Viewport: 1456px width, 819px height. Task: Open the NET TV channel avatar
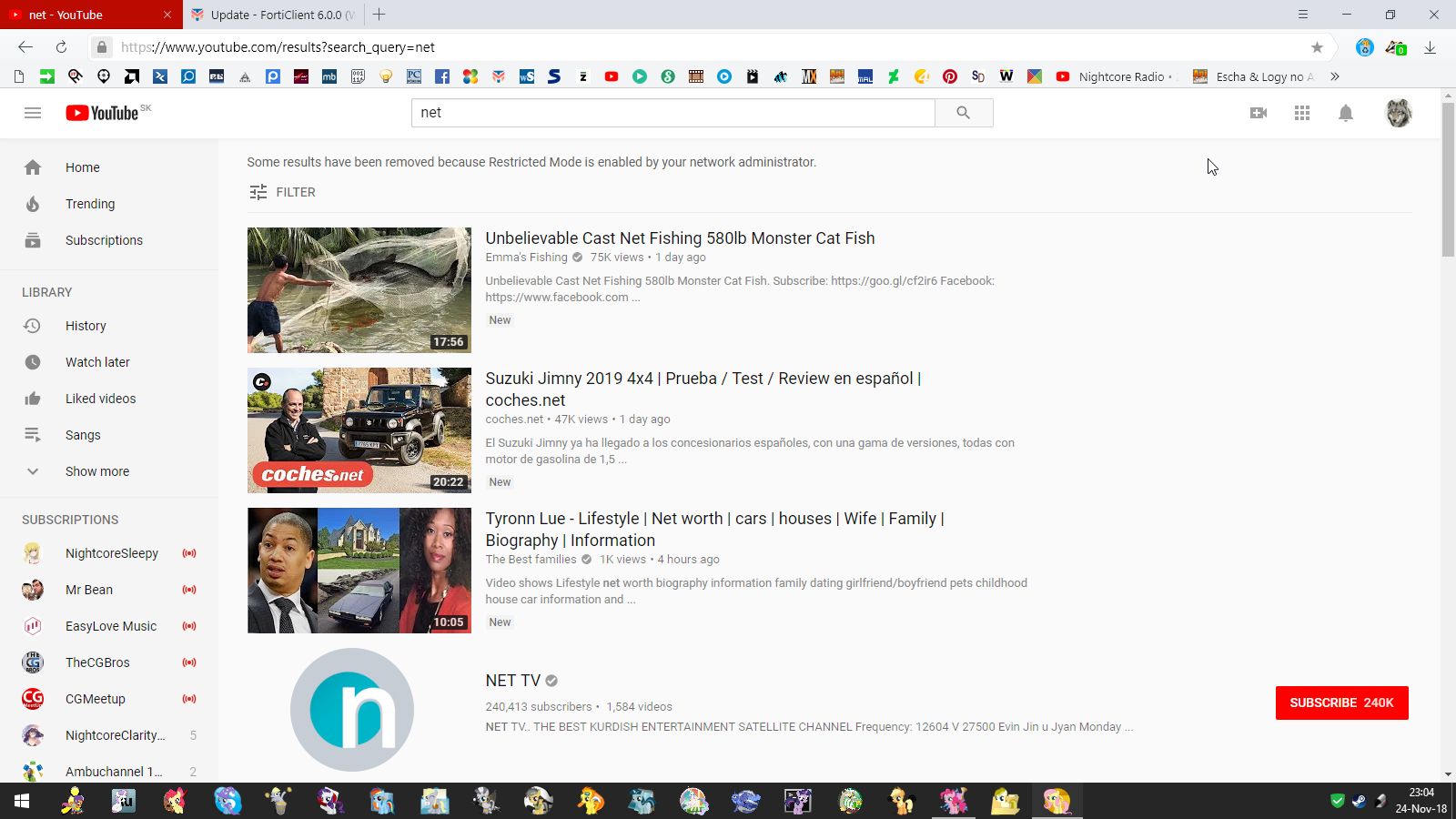(352, 710)
